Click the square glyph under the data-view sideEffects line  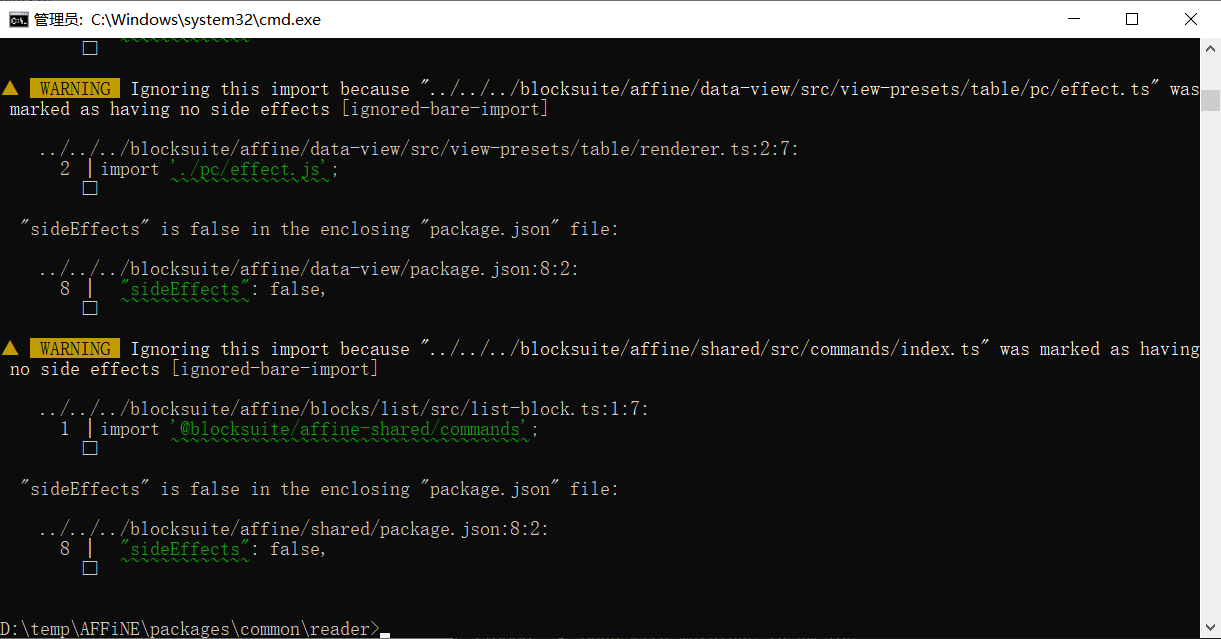tap(90, 308)
